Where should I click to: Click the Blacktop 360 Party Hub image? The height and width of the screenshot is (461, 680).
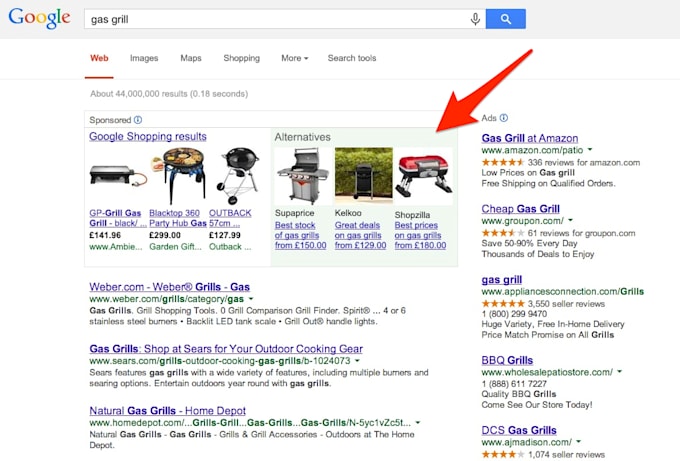point(177,176)
